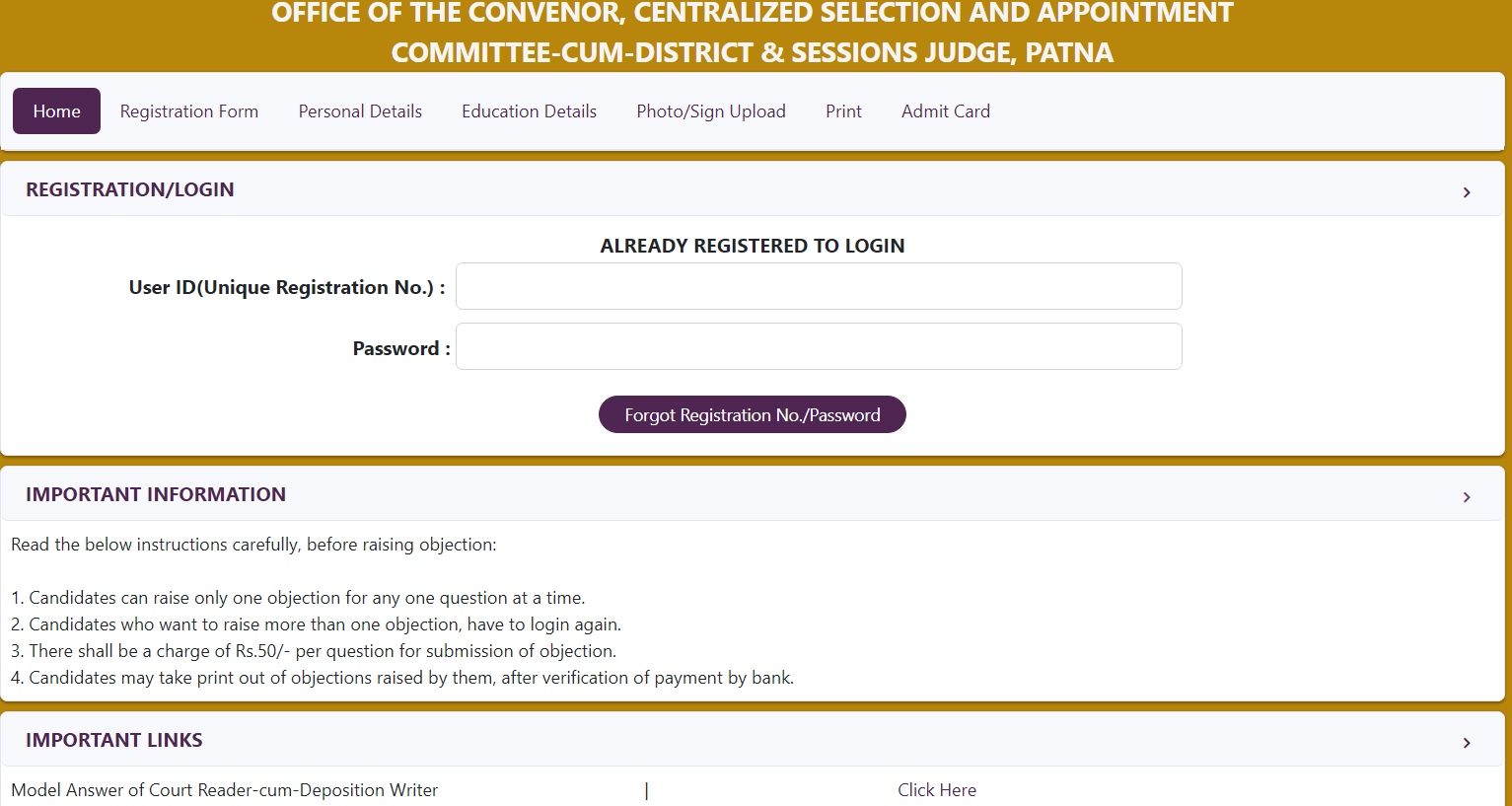Open the Print menu item
Screen dimensions: 1512x806
click(843, 111)
